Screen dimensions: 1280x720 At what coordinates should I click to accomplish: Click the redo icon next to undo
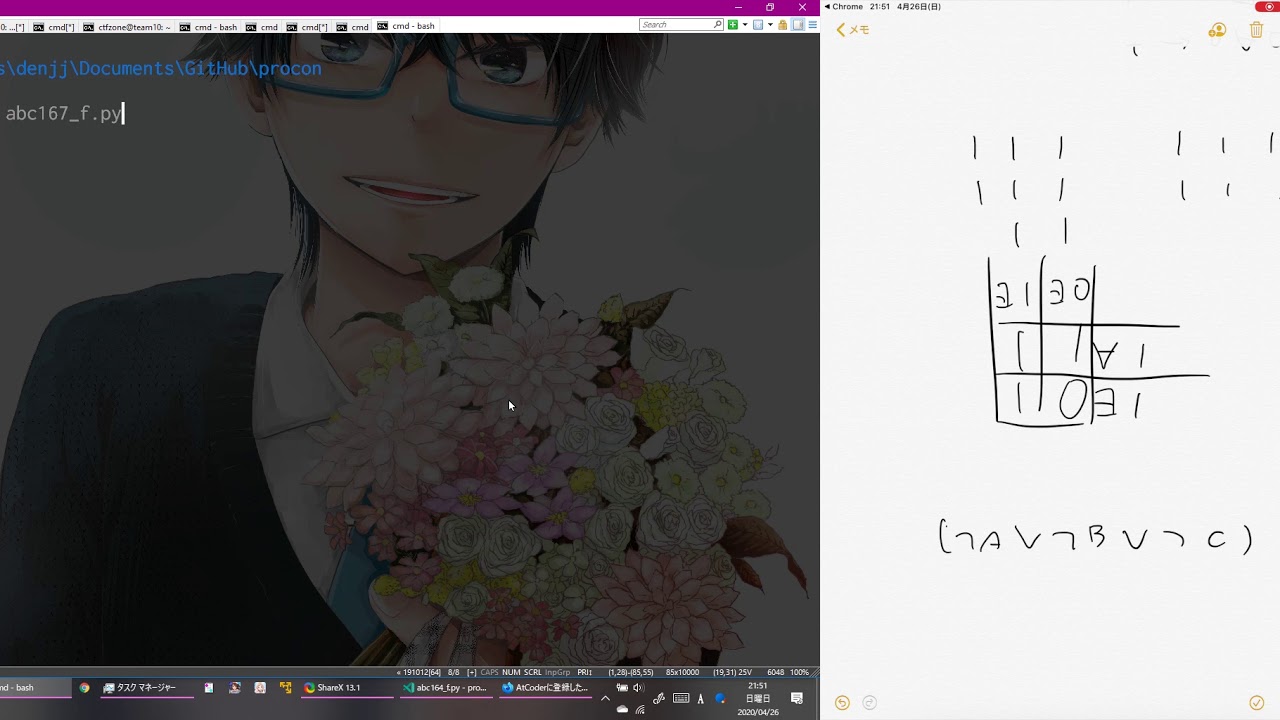(x=869, y=703)
